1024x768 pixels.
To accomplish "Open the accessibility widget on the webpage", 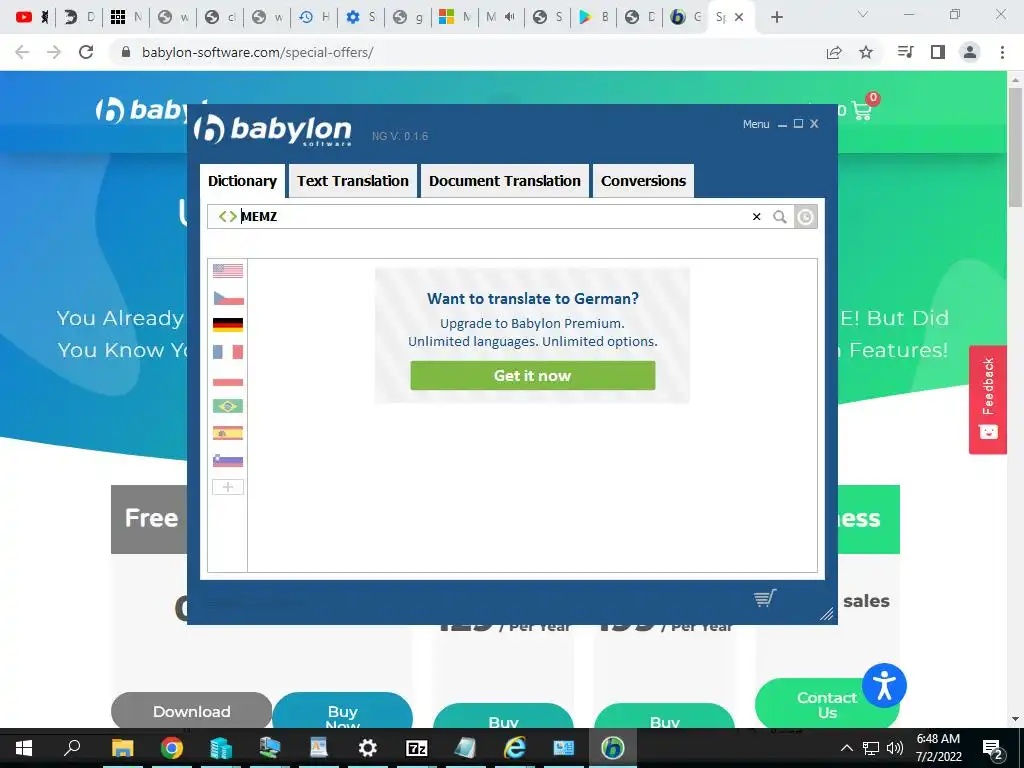I will click(x=884, y=686).
